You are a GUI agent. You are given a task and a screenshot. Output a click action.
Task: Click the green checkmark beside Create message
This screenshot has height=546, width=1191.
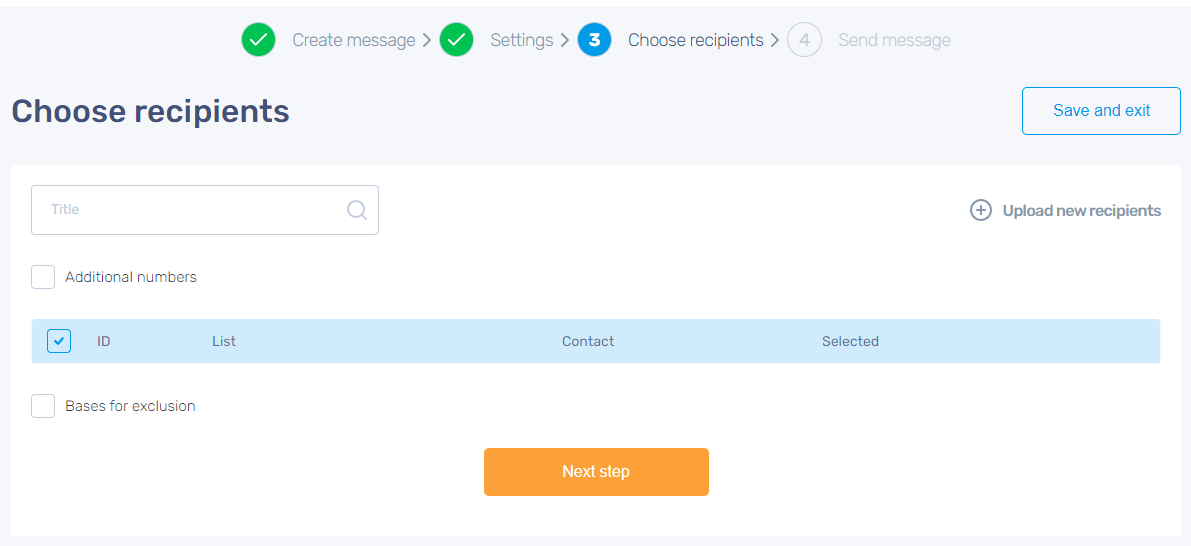pyautogui.click(x=258, y=40)
